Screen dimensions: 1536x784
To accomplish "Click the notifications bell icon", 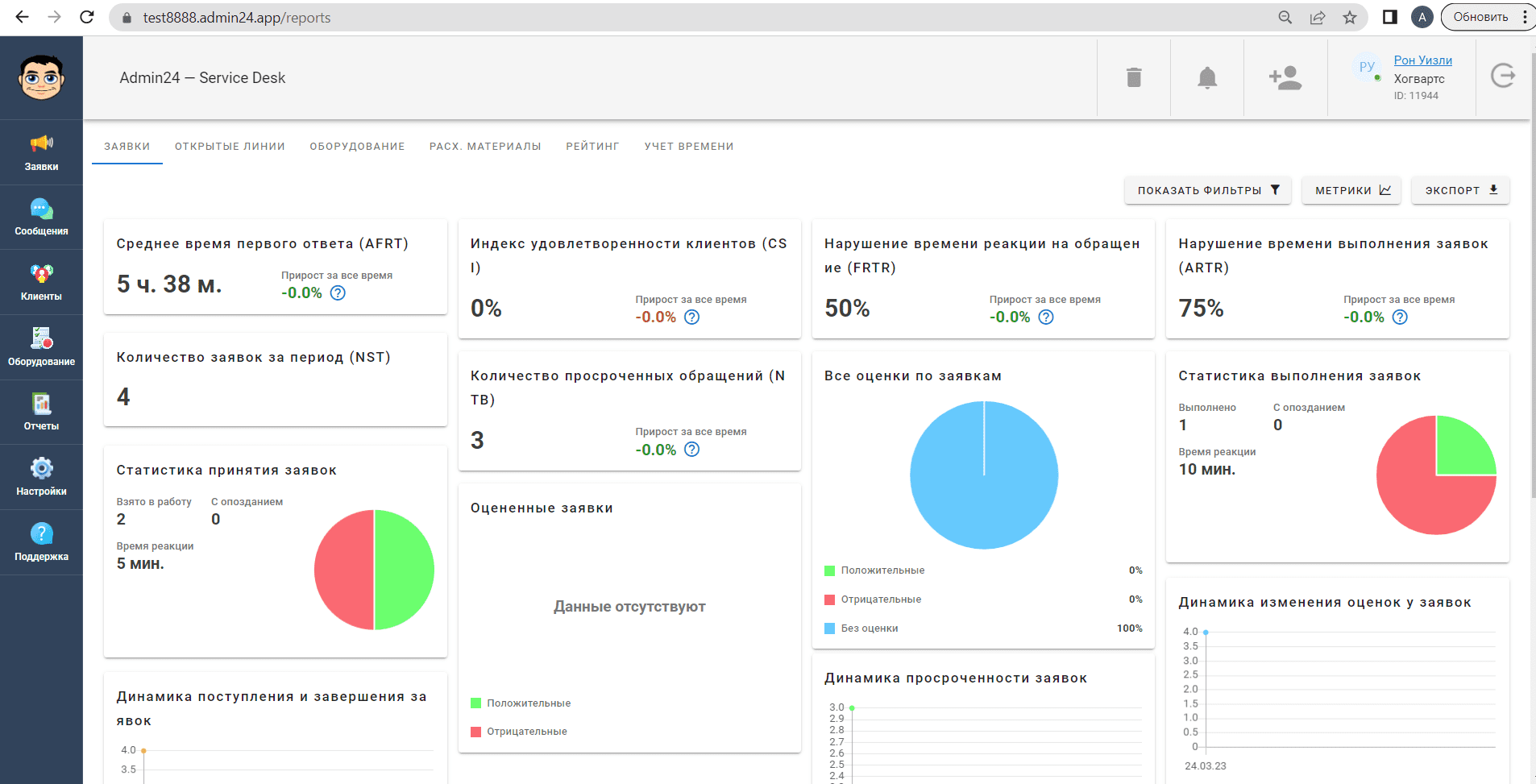I will coord(1206,77).
